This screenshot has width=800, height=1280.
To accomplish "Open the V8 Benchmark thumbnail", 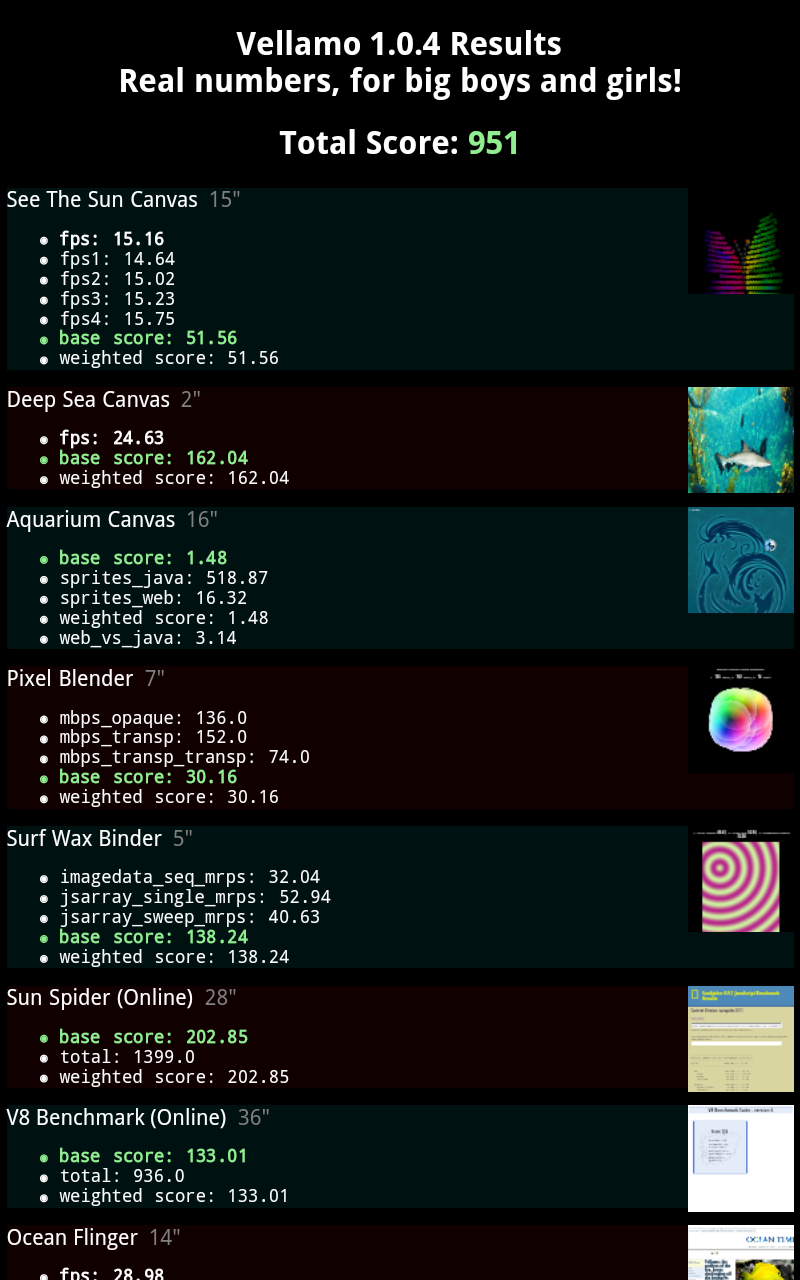I will click(741, 1158).
